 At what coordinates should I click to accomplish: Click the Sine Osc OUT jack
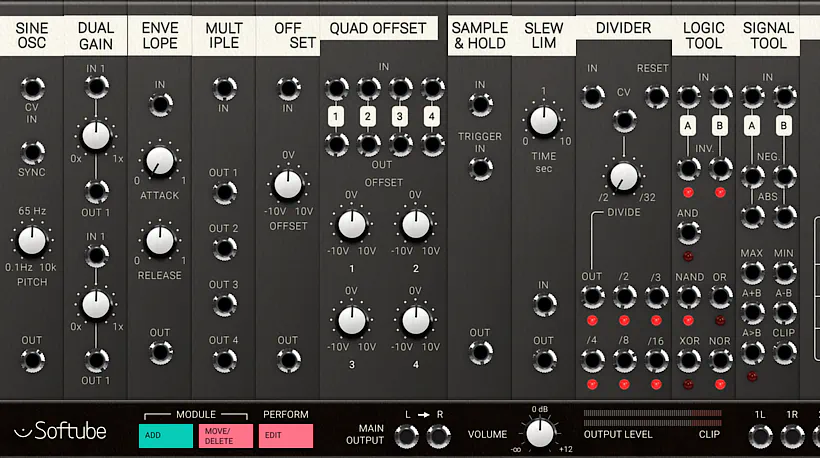click(x=32, y=360)
